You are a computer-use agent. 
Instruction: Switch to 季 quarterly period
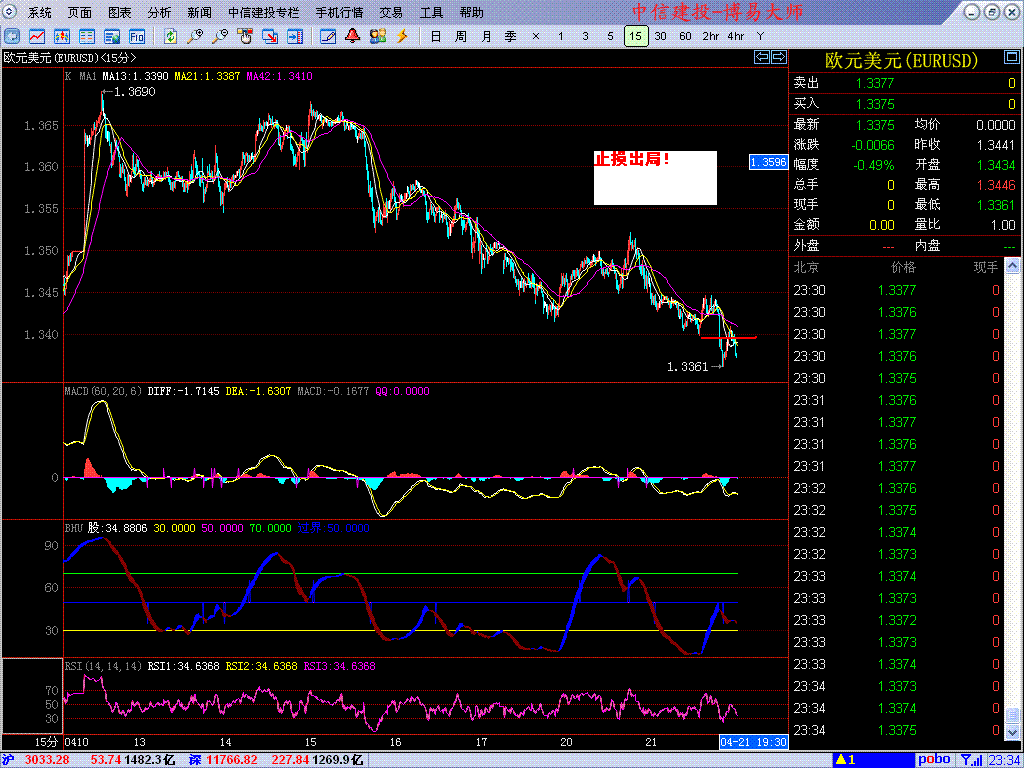tap(511, 36)
